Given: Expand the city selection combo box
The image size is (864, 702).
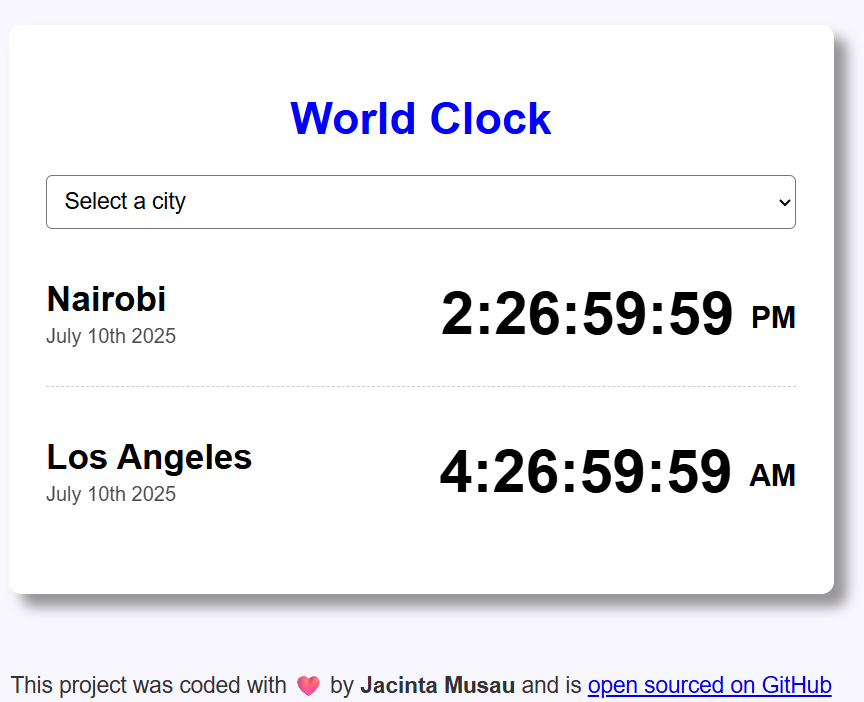Looking at the screenshot, I should [x=420, y=202].
